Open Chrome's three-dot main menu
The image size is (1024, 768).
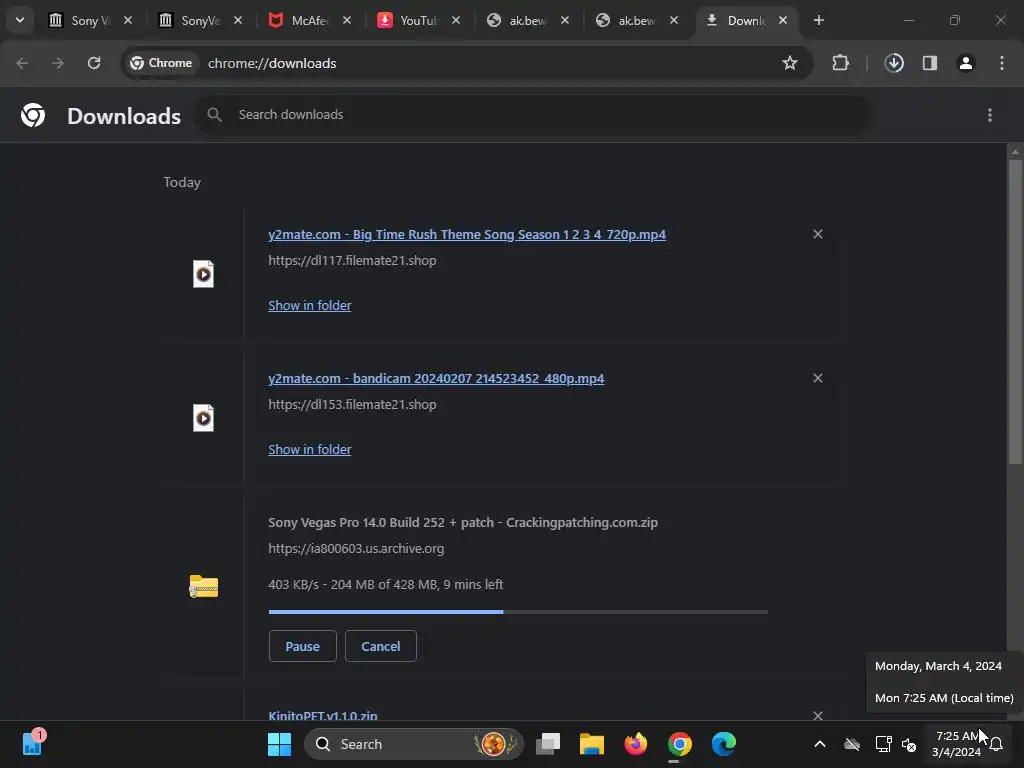click(x=1002, y=63)
